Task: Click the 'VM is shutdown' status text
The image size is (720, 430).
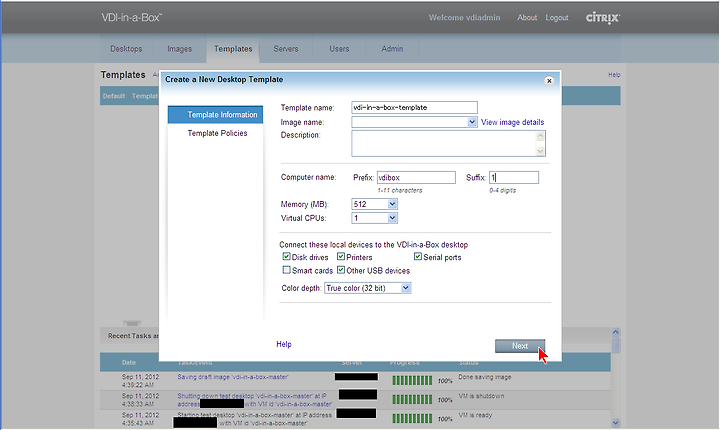Action: (481, 396)
